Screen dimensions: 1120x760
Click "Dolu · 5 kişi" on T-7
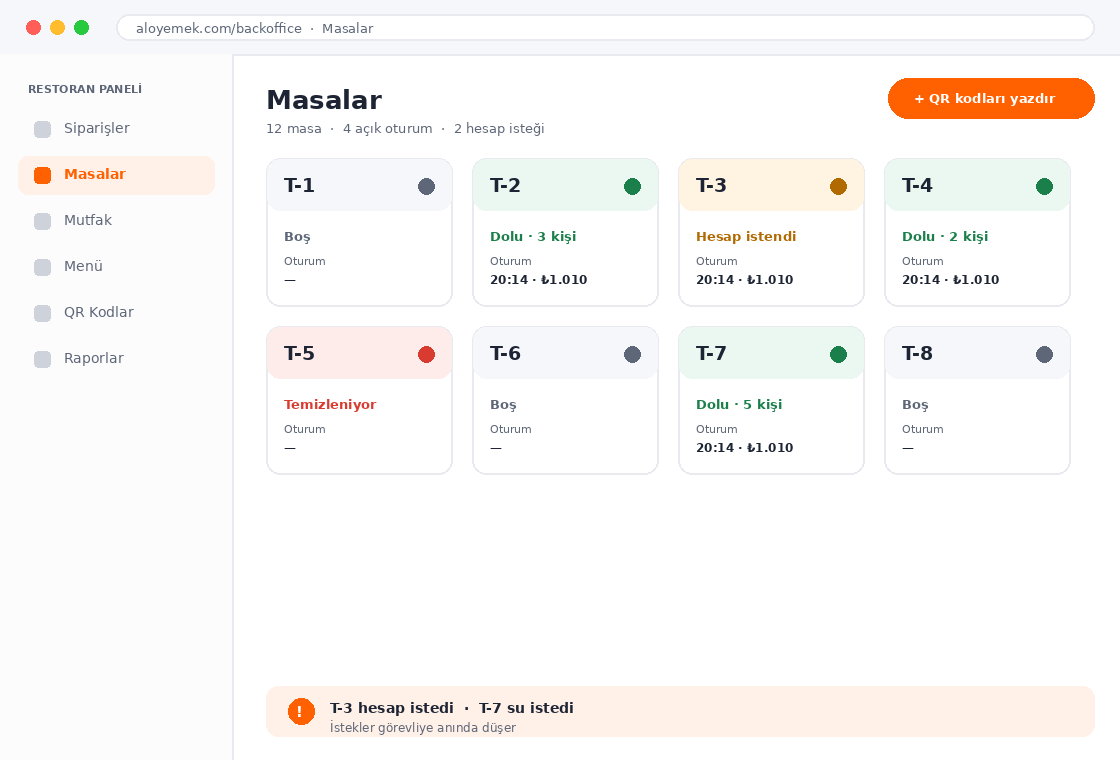pyautogui.click(x=739, y=404)
